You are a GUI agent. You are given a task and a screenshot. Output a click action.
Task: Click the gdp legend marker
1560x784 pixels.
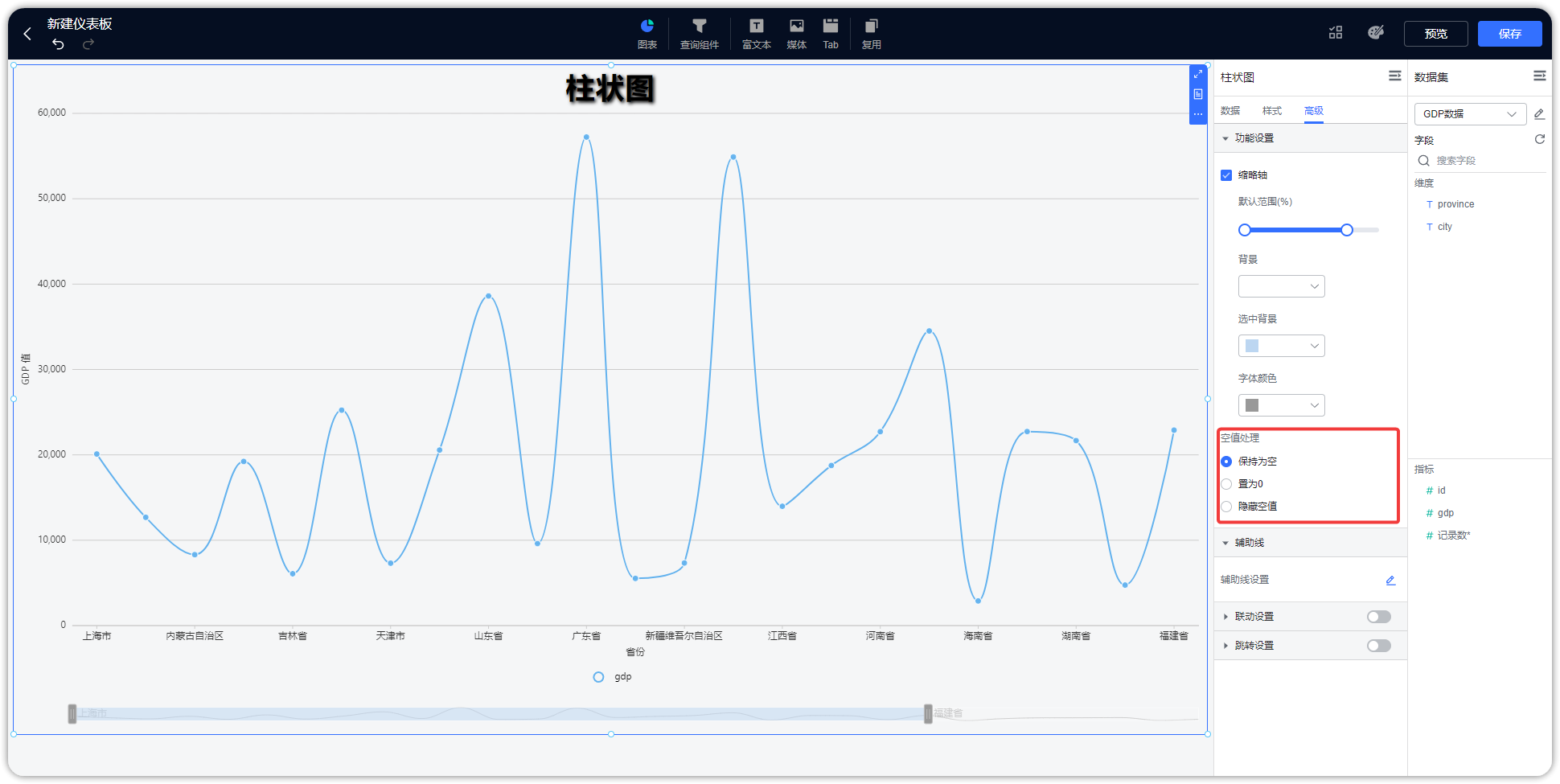coord(598,677)
